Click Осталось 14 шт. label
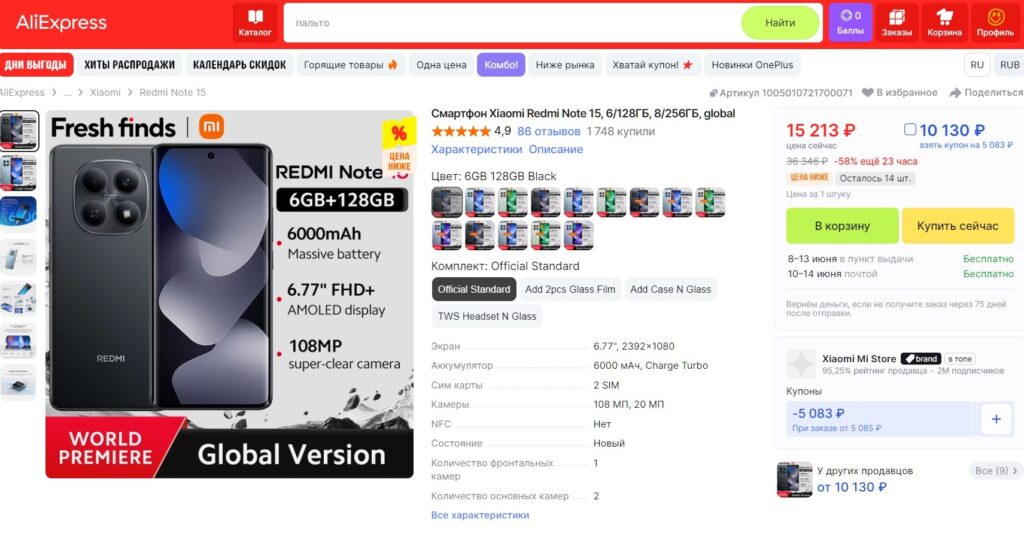This screenshot has width=1024, height=537. point(875,178)
